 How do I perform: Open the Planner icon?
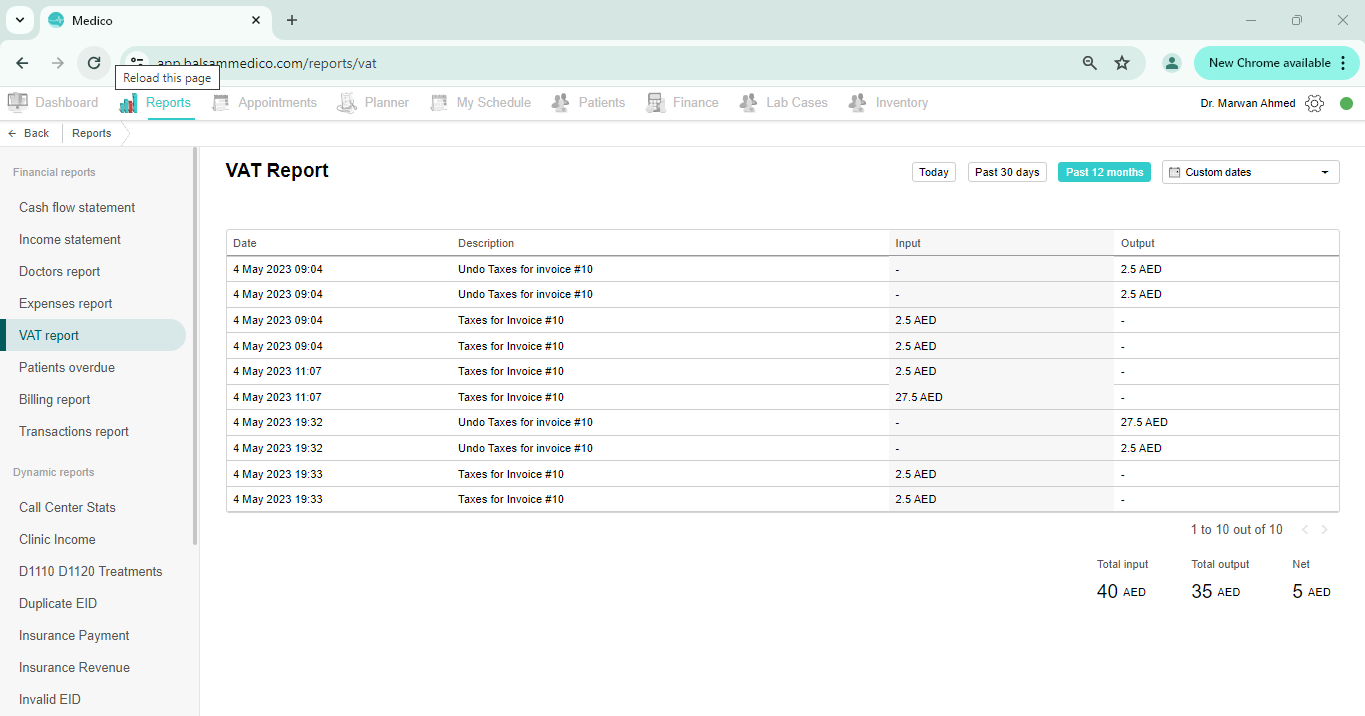pos(347,102)
